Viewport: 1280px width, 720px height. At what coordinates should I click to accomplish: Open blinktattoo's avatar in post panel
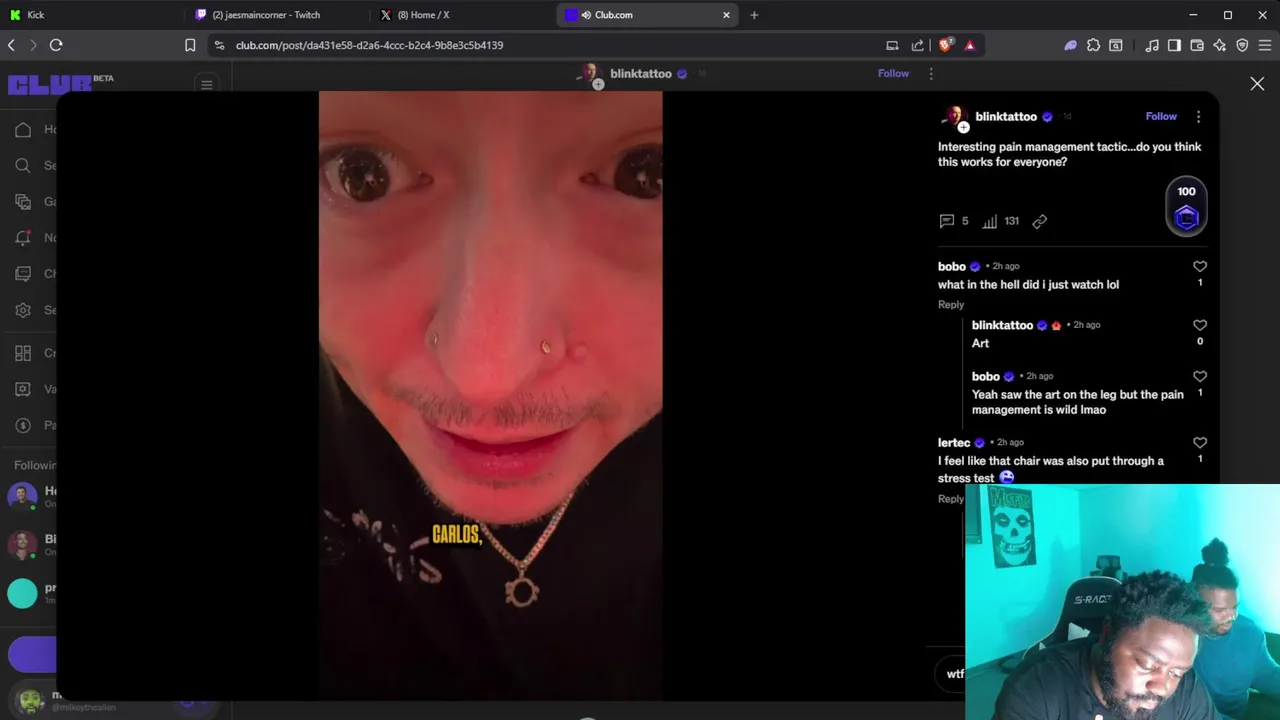coord(954,117)
